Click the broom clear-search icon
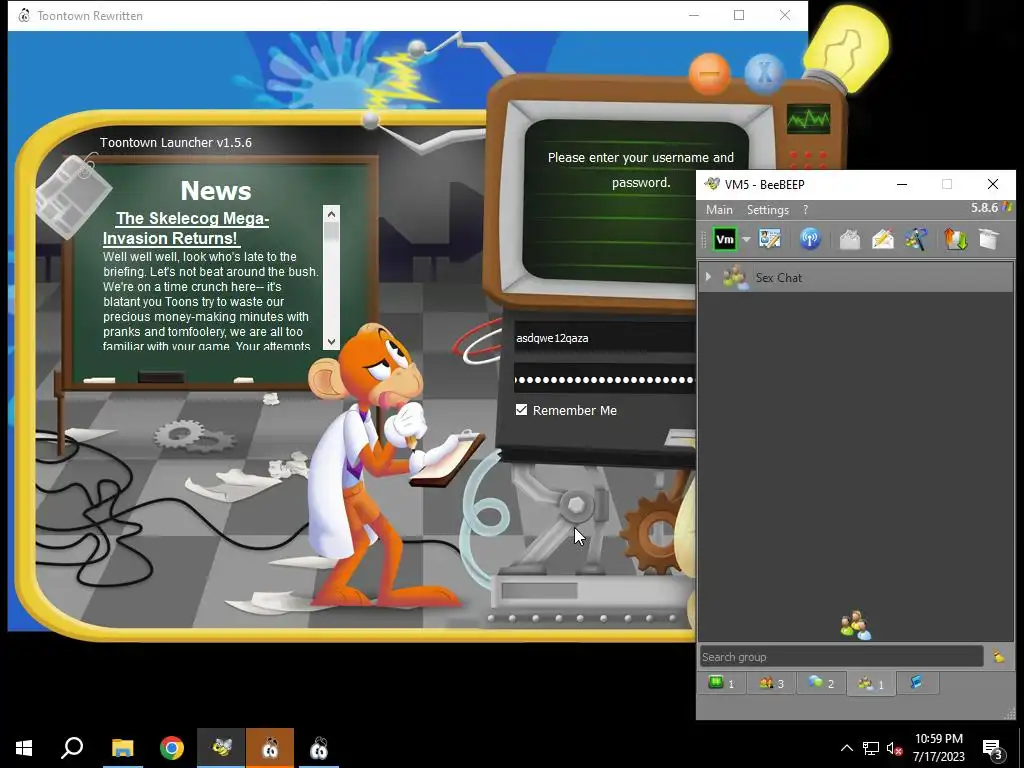Screen dimensions: 1024x768 pyautogui.click(x=999, y=656)
